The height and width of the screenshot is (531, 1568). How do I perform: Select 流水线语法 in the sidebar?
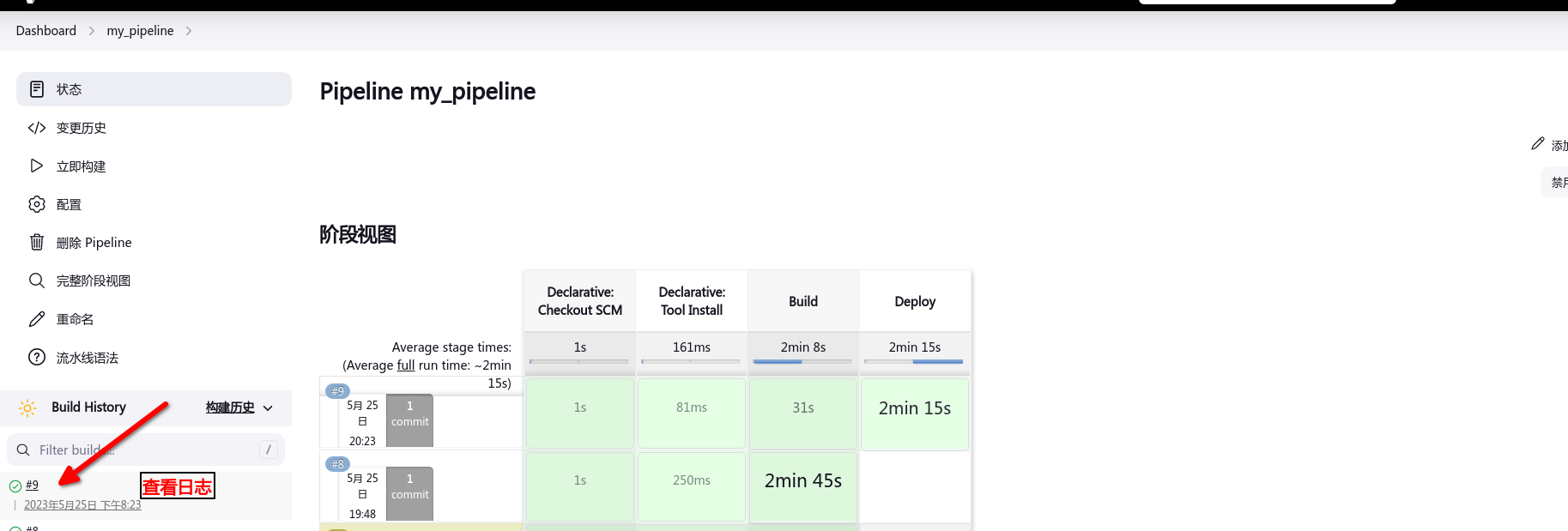[87, 358]
